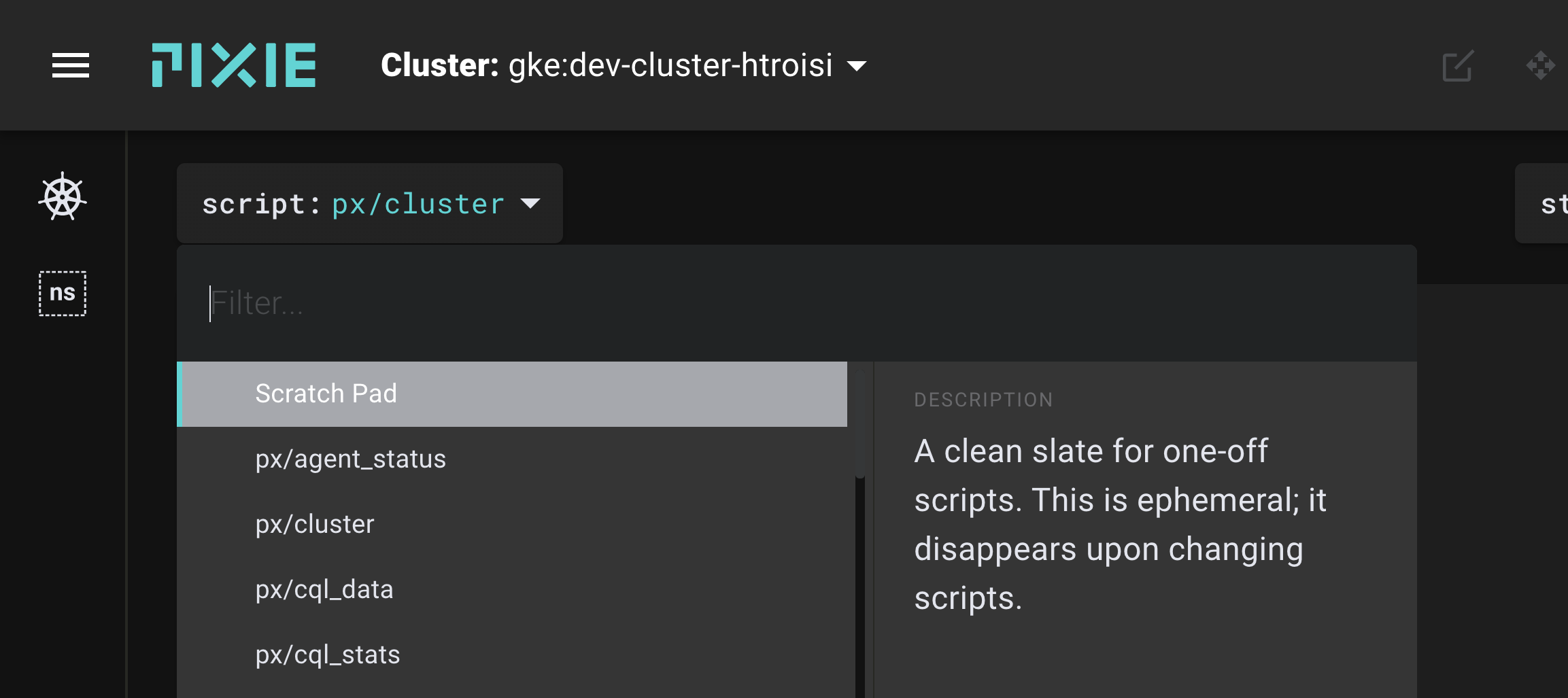Open the hamburger navigation menu
1568x698 pixels.
(x=71, y=65)
